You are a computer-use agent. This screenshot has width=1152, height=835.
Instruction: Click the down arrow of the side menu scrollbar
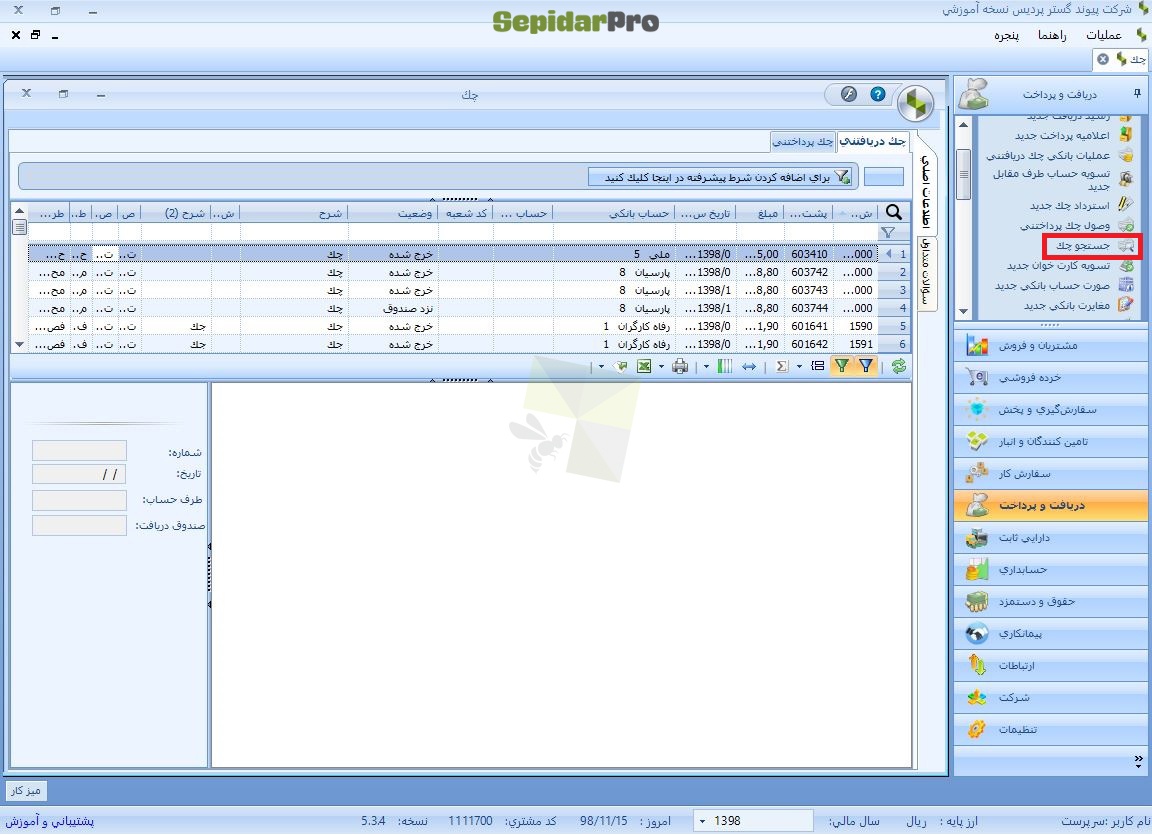pos(963,311)
